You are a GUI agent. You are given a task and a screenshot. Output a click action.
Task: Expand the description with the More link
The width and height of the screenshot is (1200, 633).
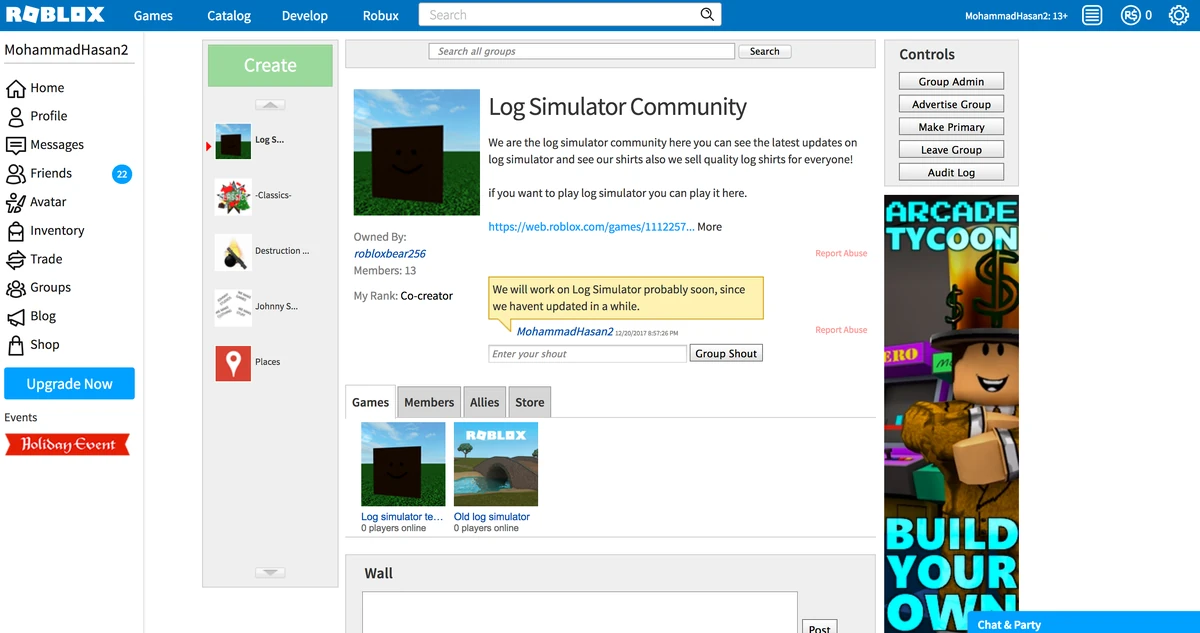[x=708, y=226]
